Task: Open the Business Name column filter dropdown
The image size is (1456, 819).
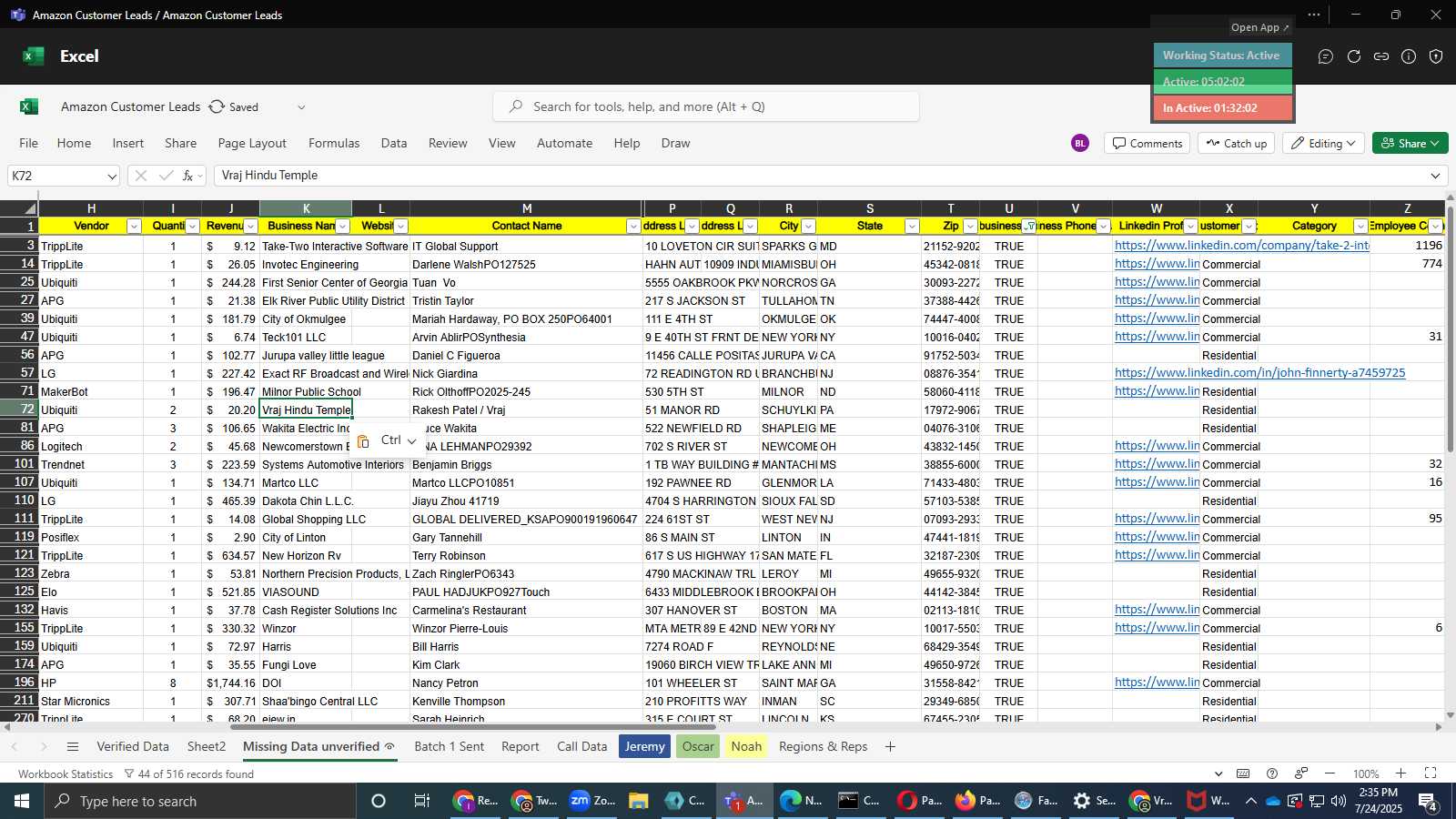Action: pyautogui.click(x=343, y=227)
